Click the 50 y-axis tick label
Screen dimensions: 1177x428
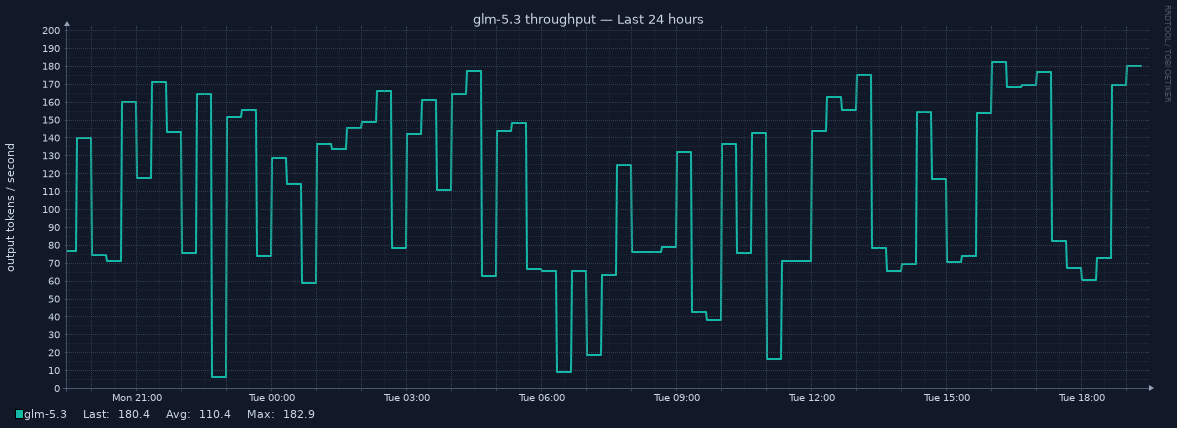point(54,299)
